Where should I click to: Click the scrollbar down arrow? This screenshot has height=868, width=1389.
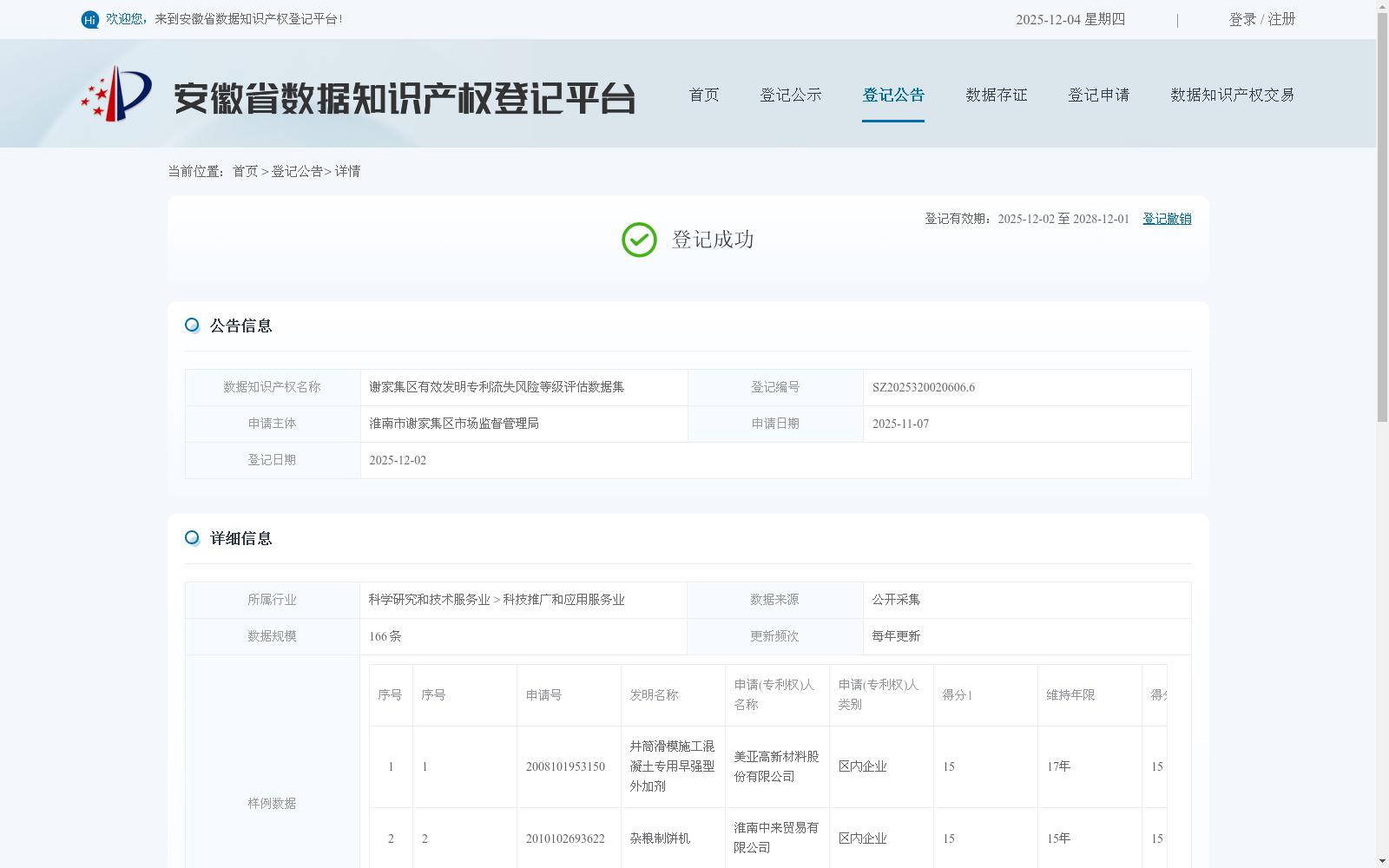[x=1382, y=861]
